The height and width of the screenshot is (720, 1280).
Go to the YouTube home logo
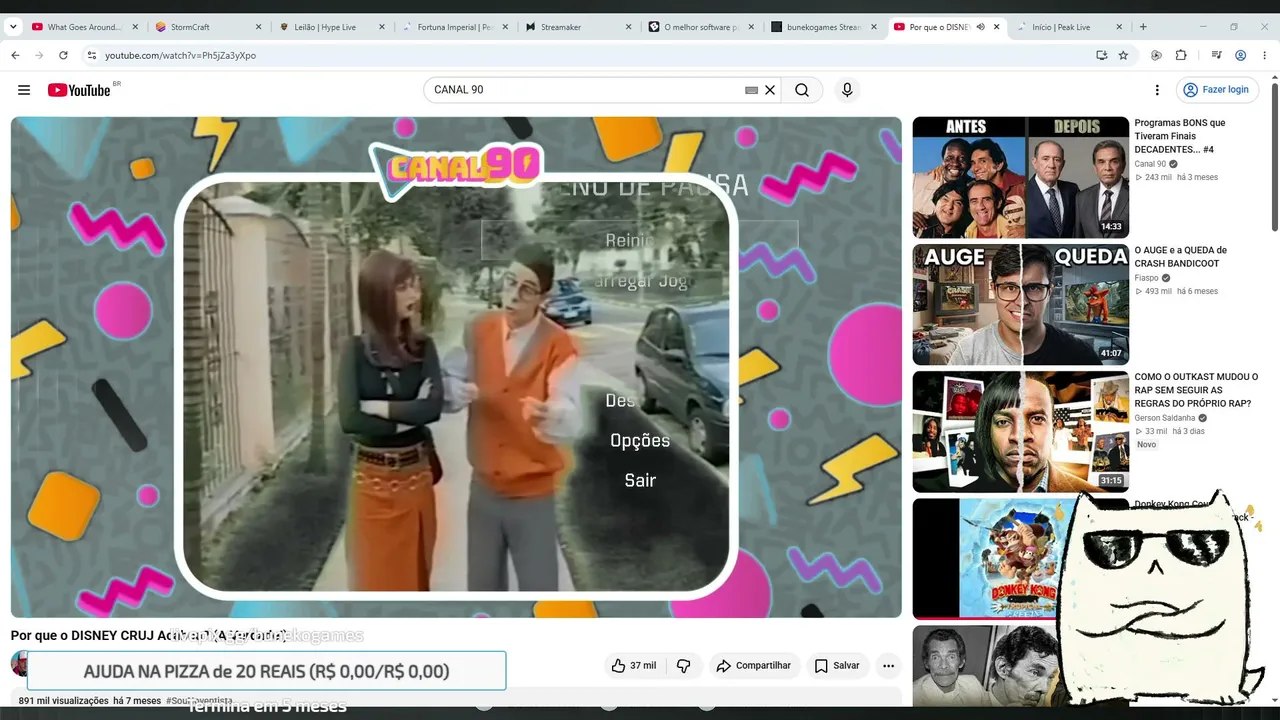pyautogui.click(x=79, y=90)
